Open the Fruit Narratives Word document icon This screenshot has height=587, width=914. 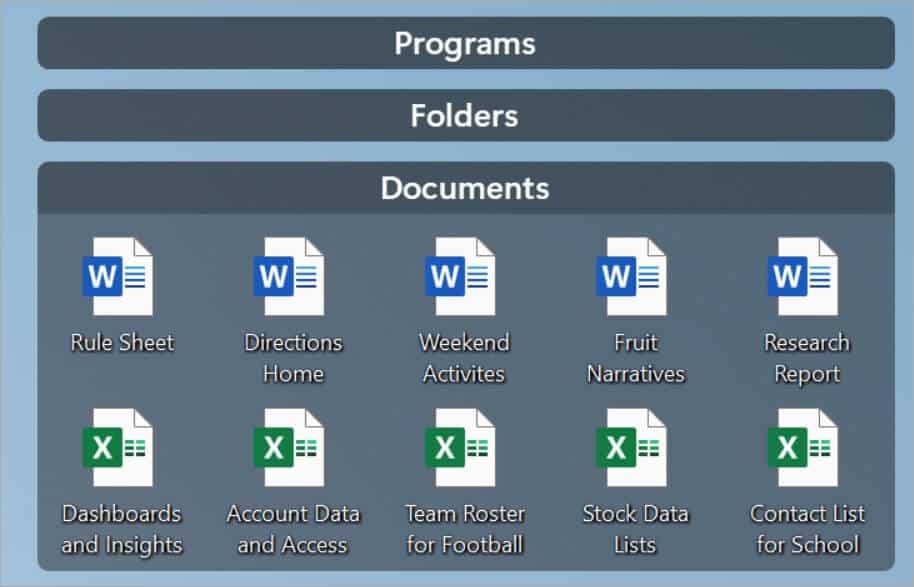click(631, 276)
